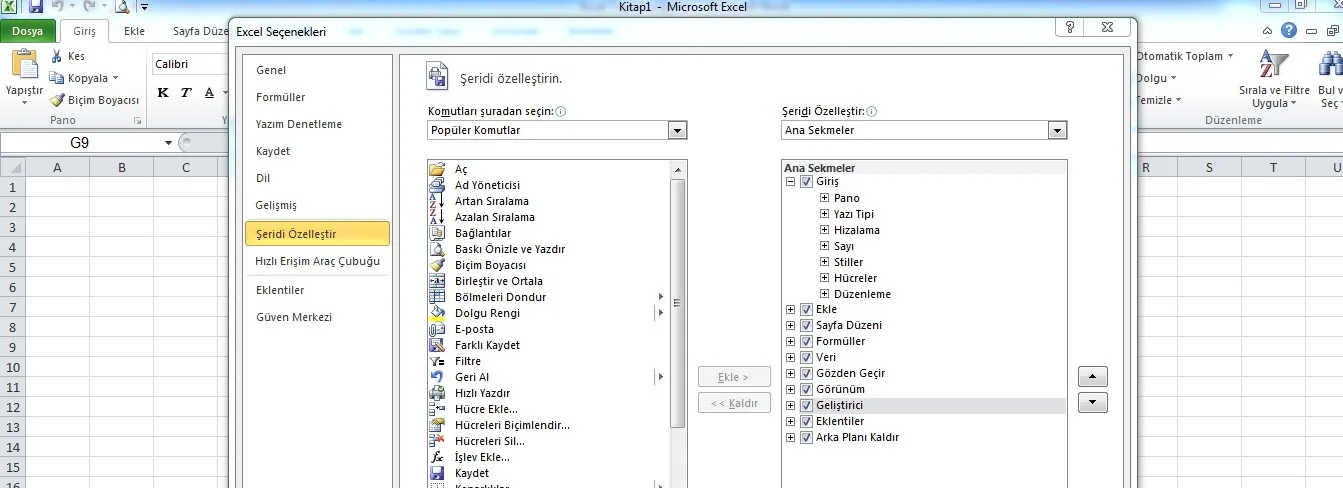
Task: Click the Filtre funnel icon
Action: tap(436, 361)
